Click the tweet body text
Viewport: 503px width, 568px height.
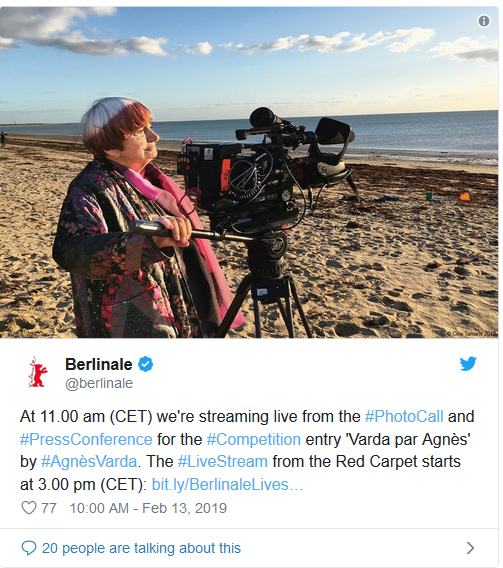[247, 450]
